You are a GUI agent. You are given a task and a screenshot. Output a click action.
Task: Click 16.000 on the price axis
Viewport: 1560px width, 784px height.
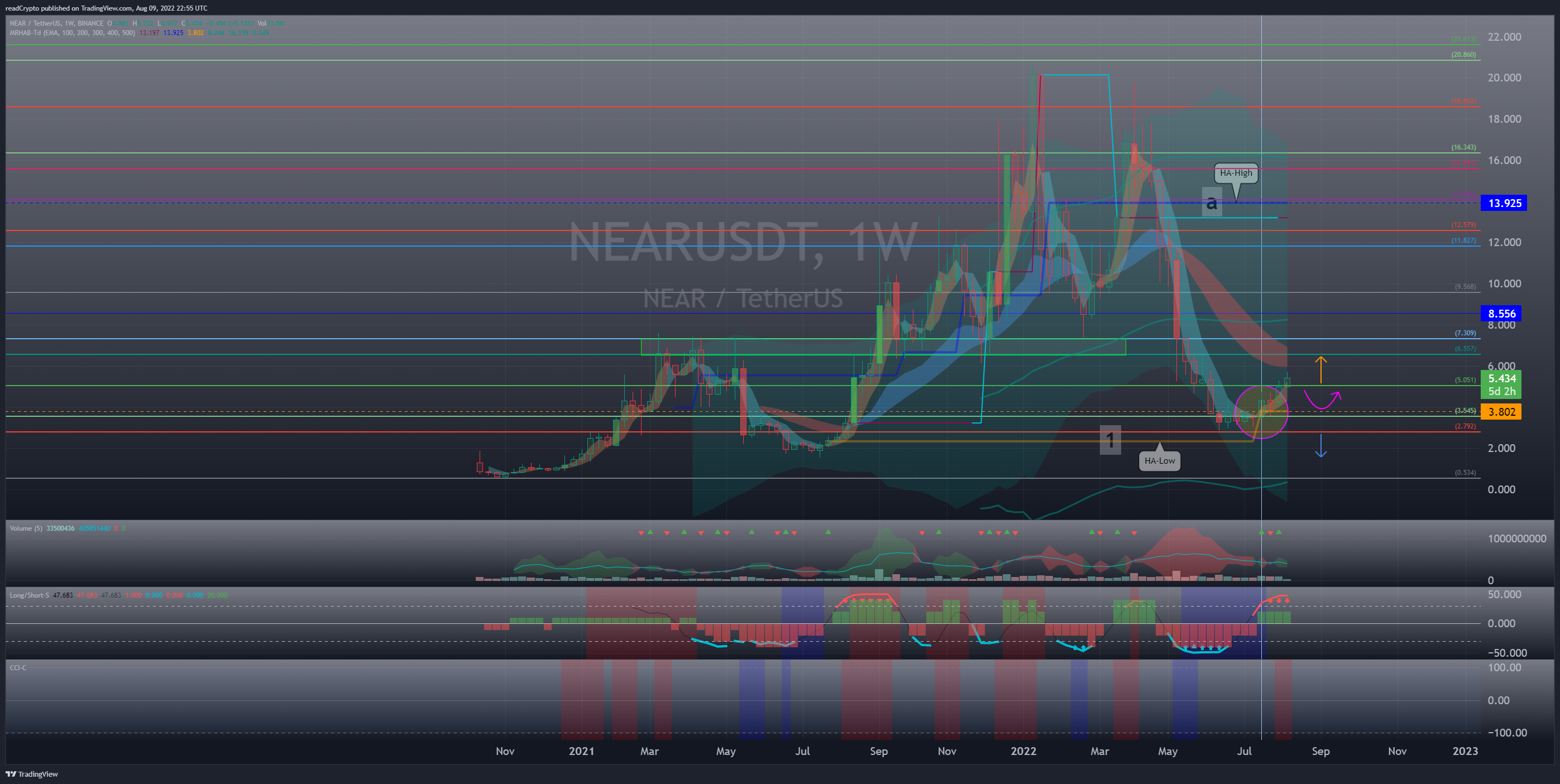[x=1504, y=161]
